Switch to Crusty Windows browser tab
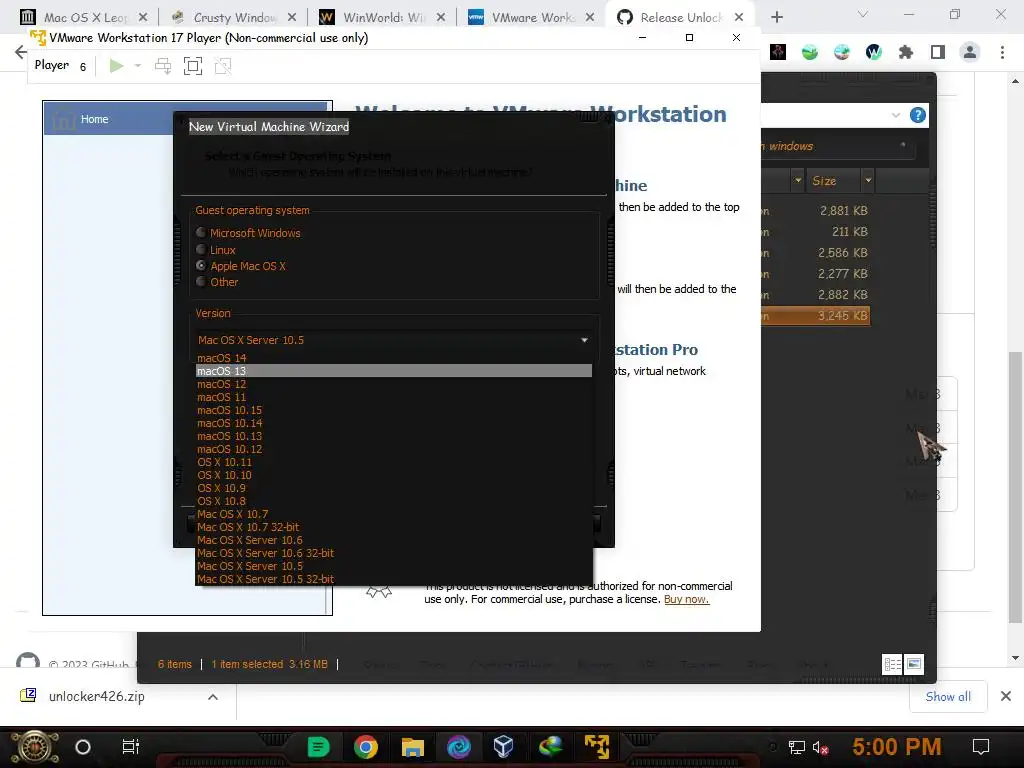This screenshot has width=1024, height=768. tap(234, 17)
